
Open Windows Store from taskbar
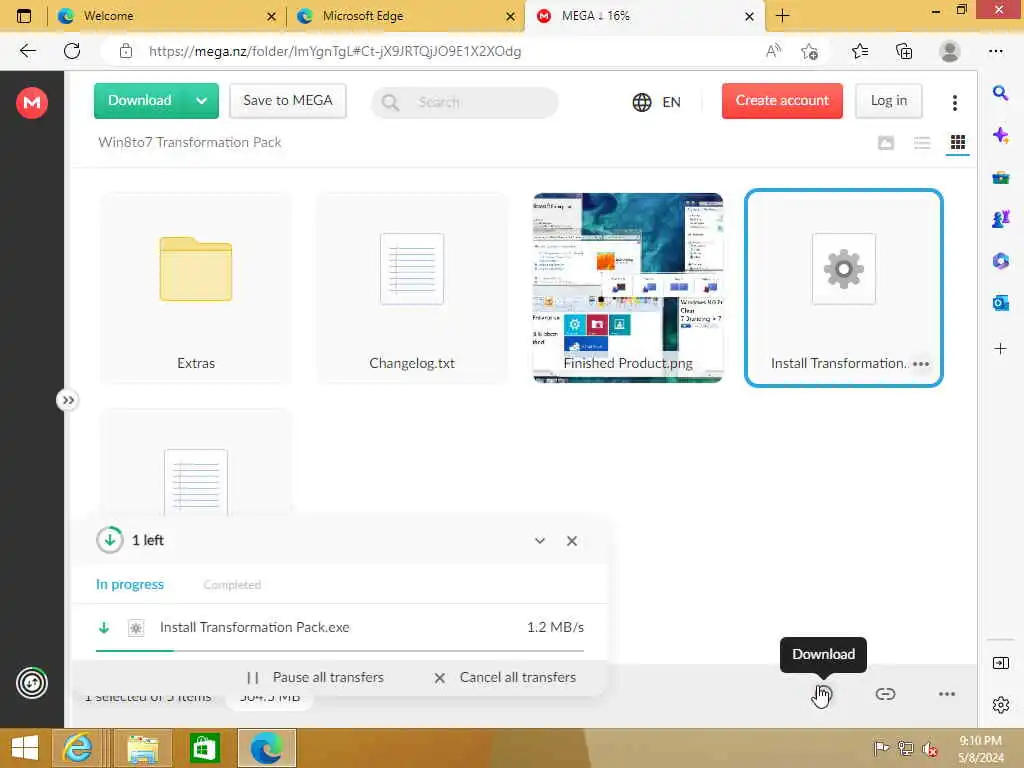pyautogui.click(x=204, y=748)
